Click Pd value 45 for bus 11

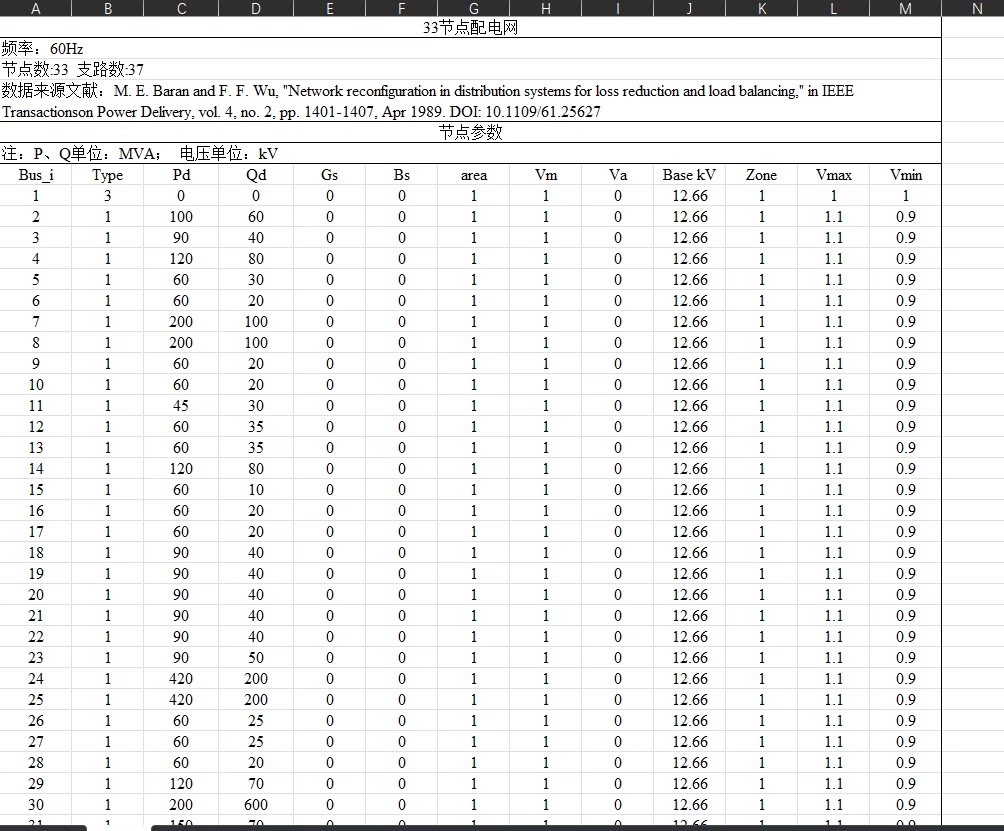click(181, 406)
